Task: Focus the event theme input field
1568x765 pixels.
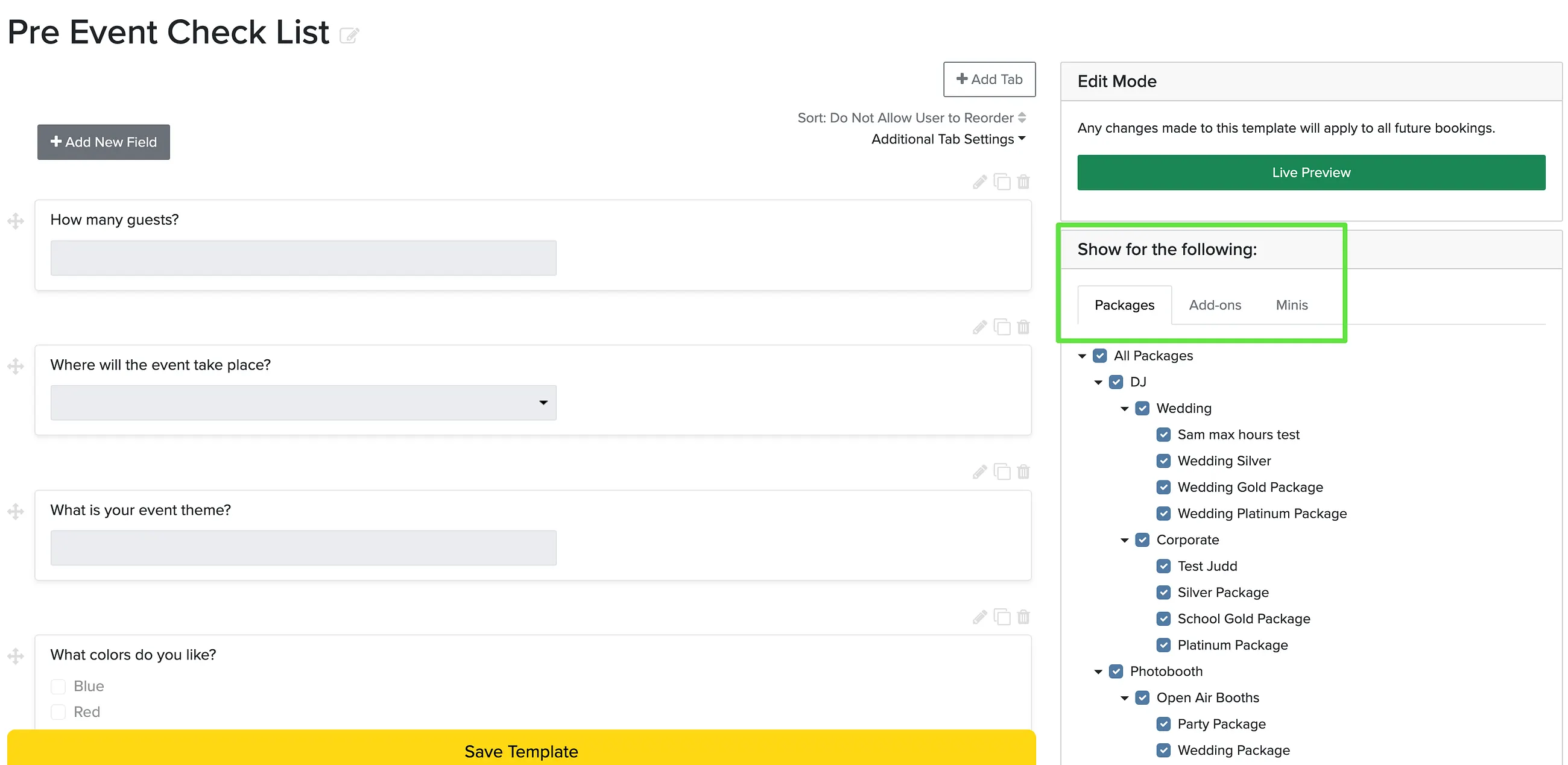Action: pyautogui.click(x=303, y=548)
